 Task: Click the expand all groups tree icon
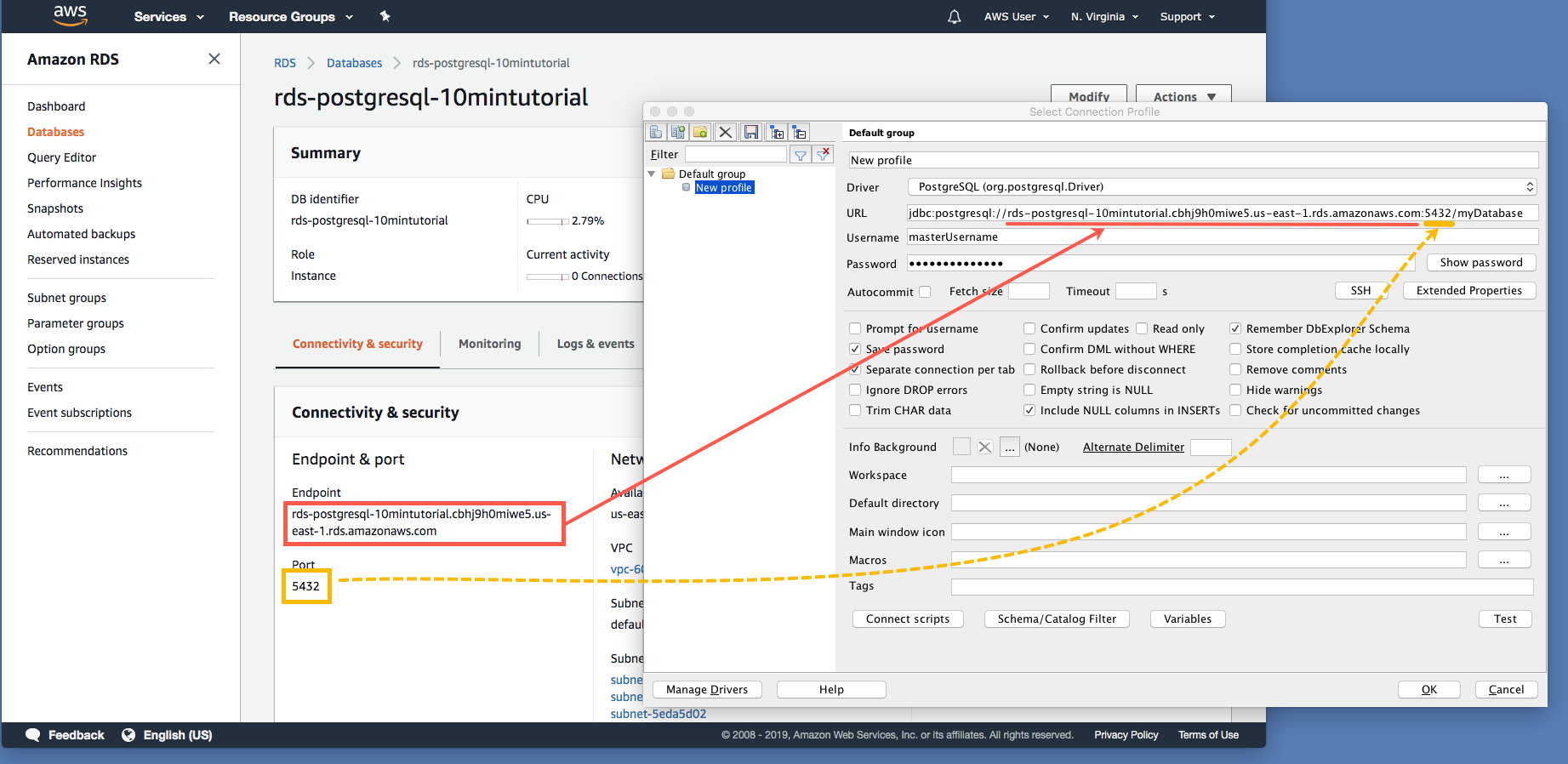tap(777, 132)
